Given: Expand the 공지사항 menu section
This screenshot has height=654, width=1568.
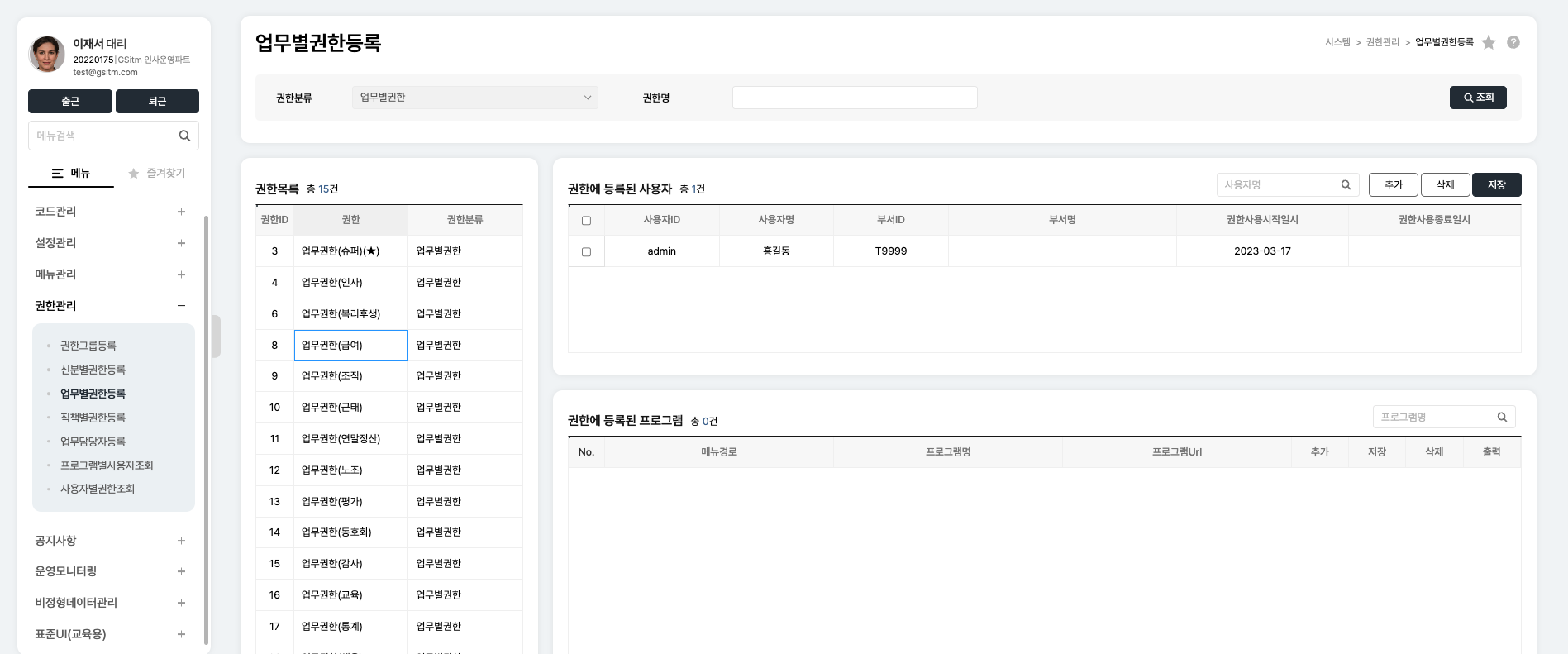Looking at the screenshot, I should (x=181, y=541).
